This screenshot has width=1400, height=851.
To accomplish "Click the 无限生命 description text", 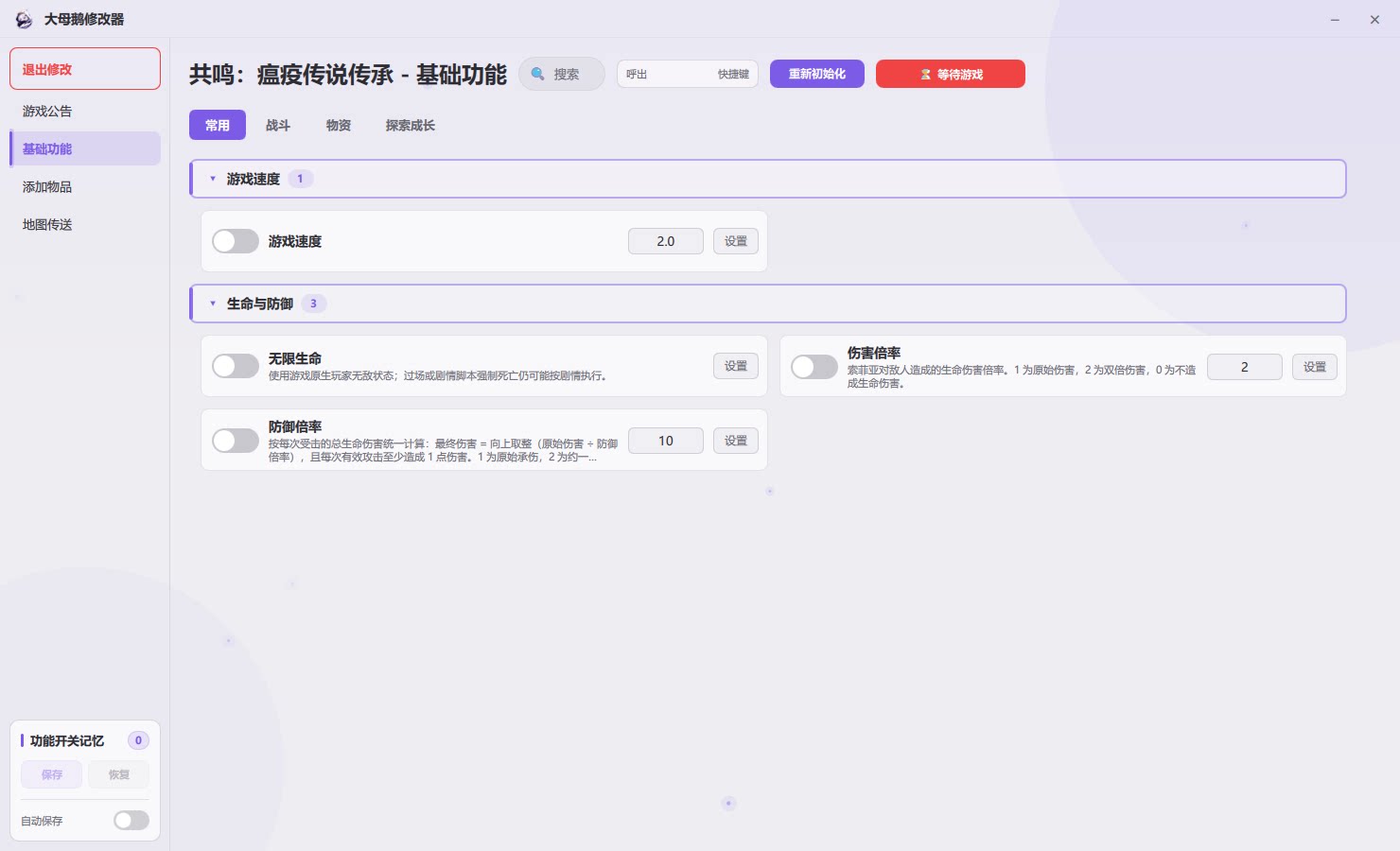I will coord(437,376).
